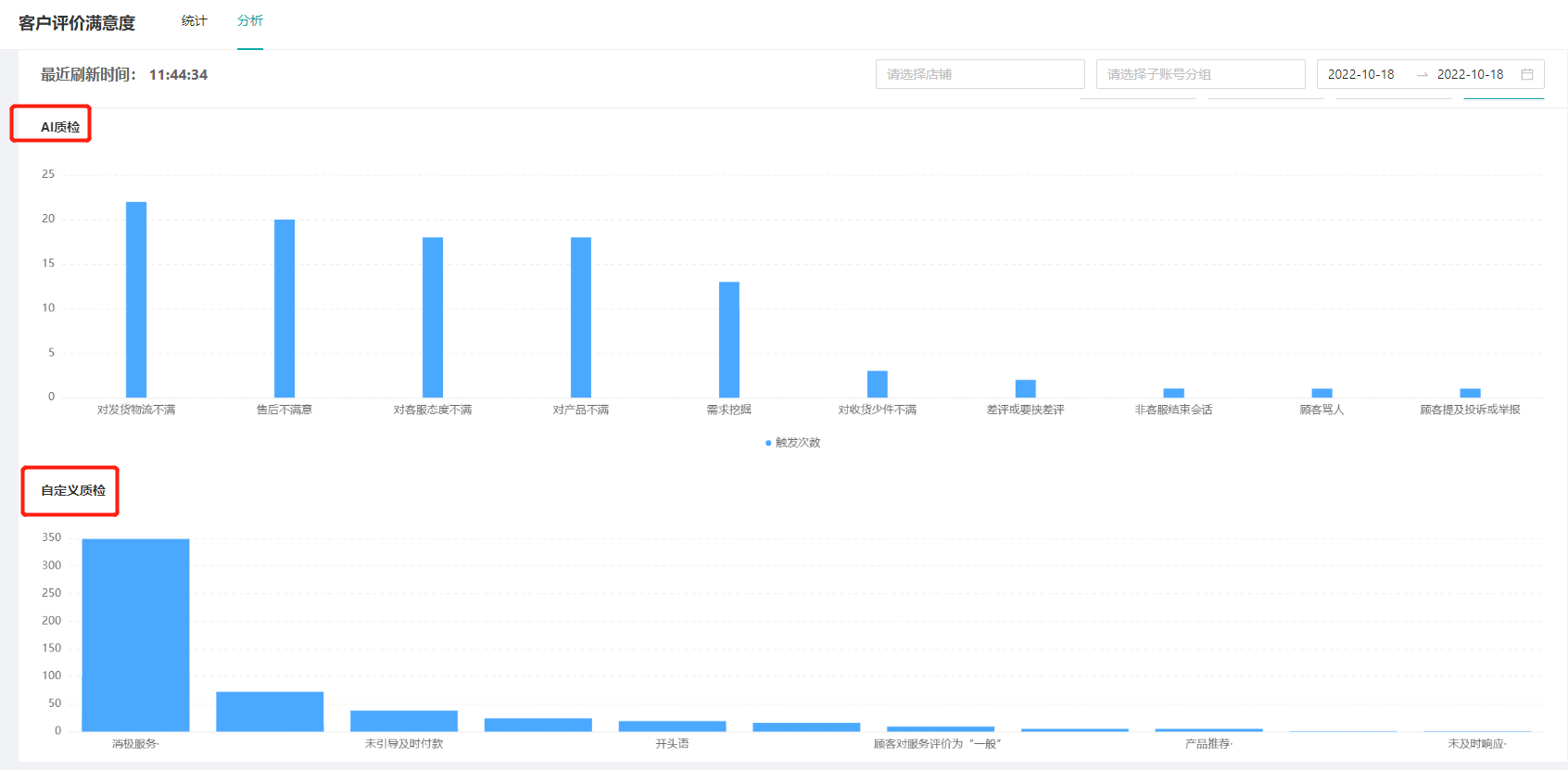Open the calendar icon in date range
Image resolution: width=1568 pixels, height=770 pixels.
coord(1527,74)
